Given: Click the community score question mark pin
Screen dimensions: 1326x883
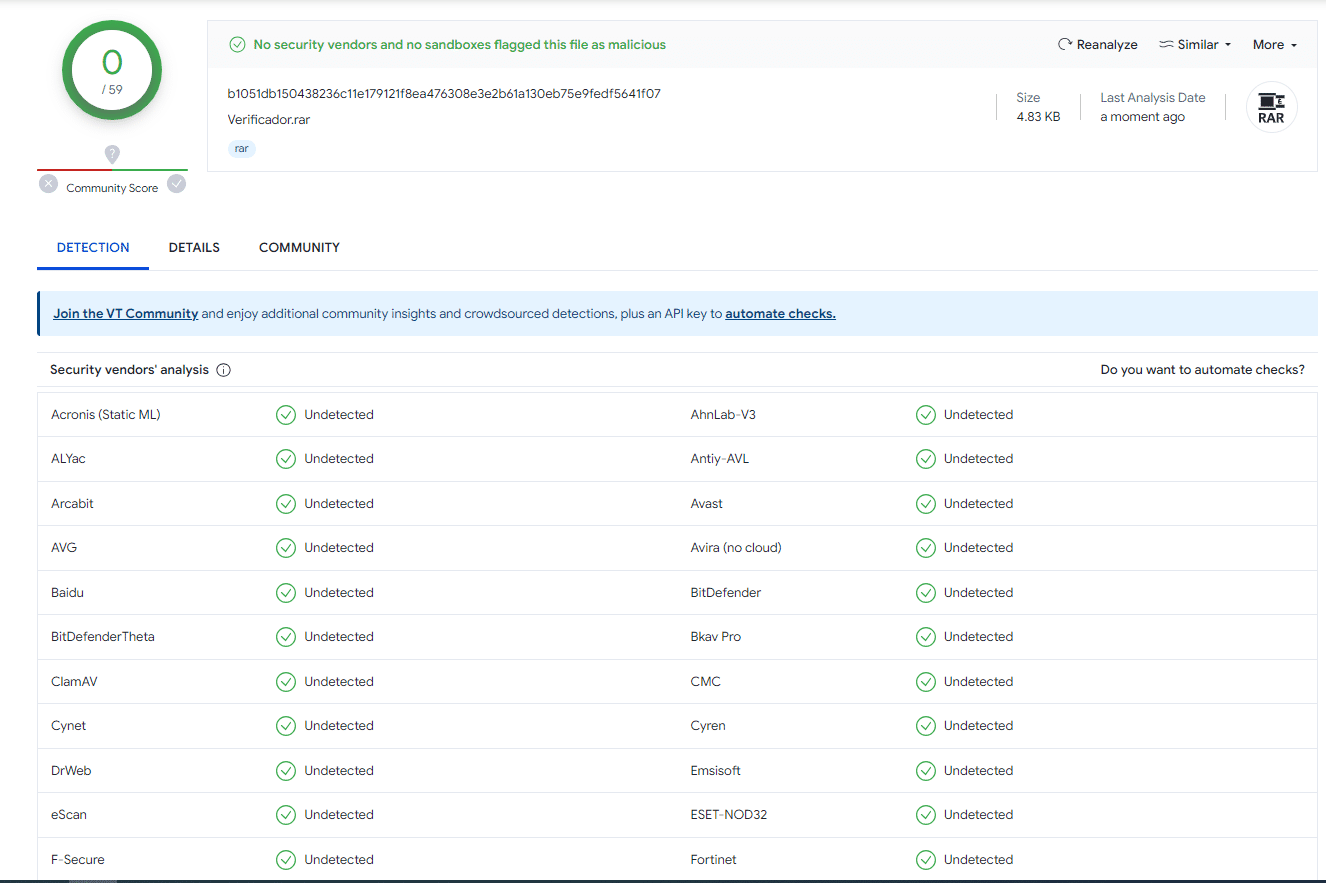Looking at the screenshot, I should point(112,154).
